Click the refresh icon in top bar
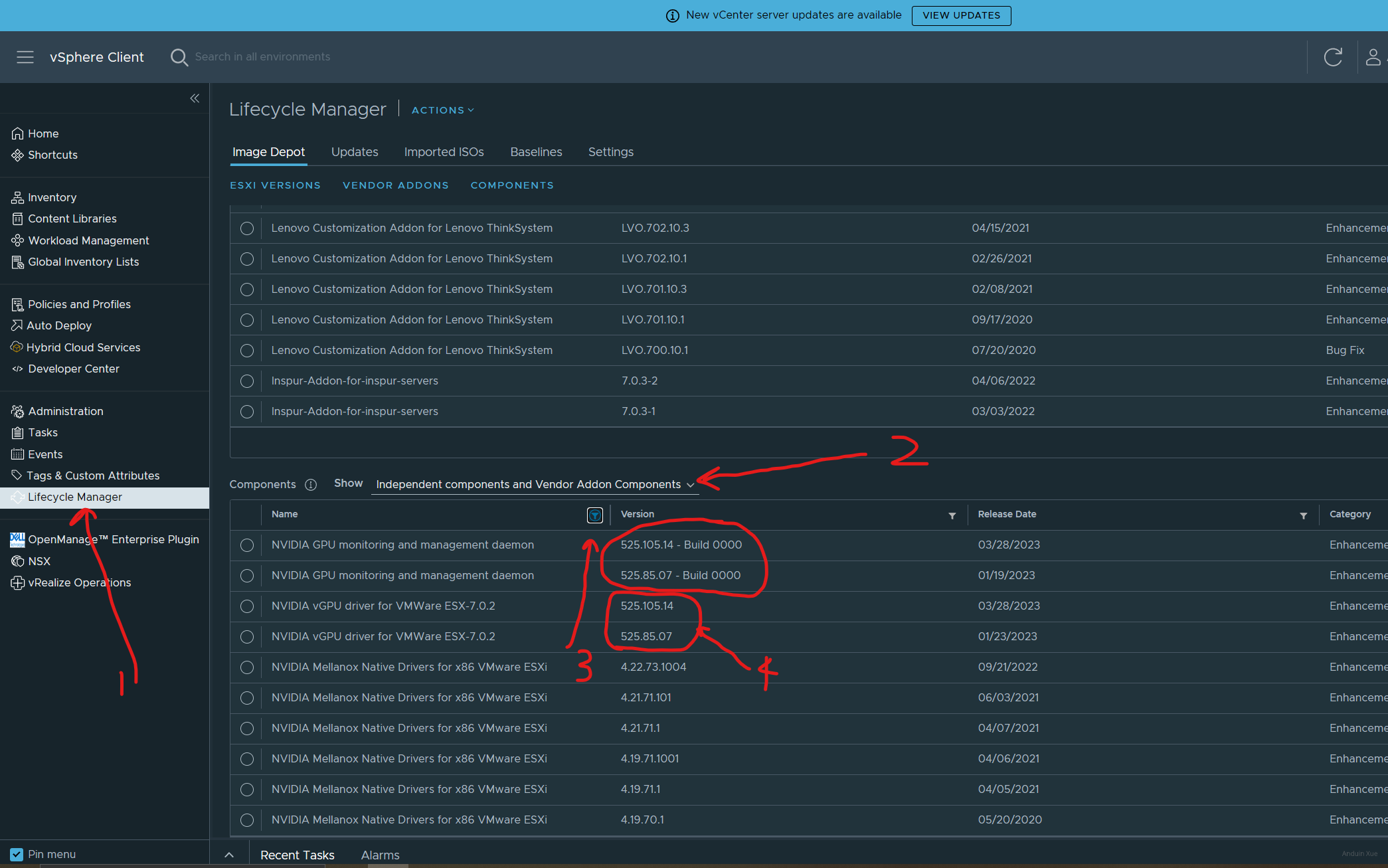 [1333, 57]
